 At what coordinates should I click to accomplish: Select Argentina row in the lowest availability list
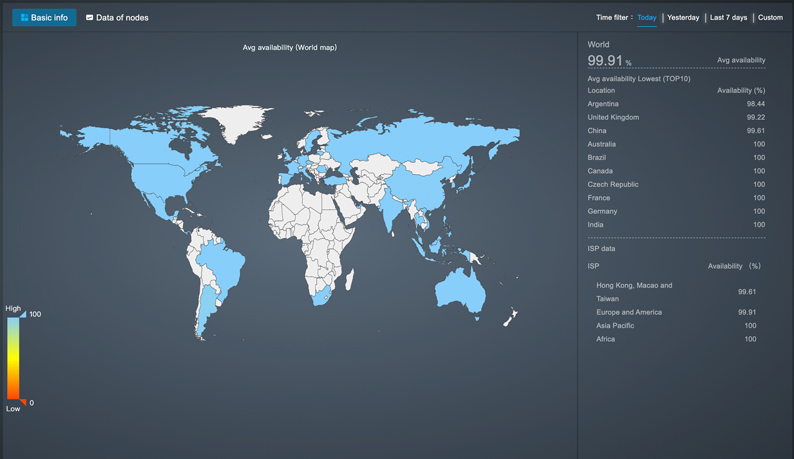tap(676, 104)
